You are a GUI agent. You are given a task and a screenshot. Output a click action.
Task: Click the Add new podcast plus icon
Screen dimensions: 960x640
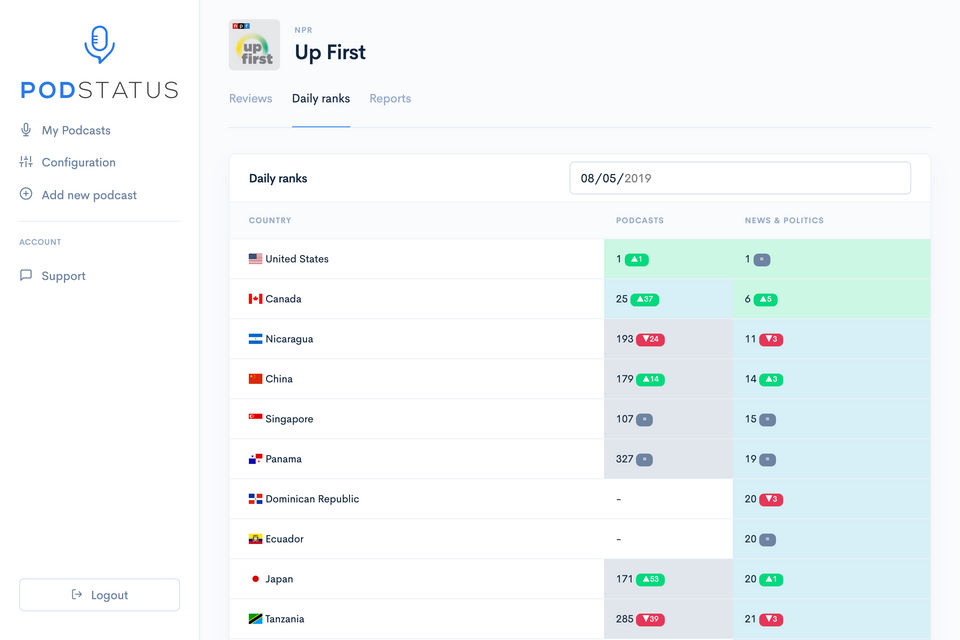[x=26, y=194]
